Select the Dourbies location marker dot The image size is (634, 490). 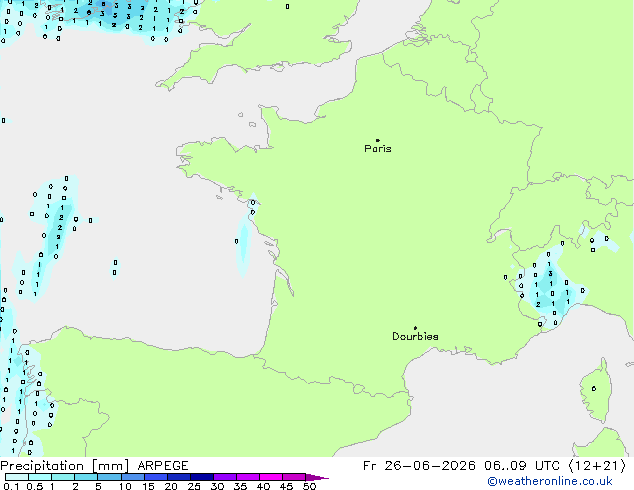click(415, 328)
